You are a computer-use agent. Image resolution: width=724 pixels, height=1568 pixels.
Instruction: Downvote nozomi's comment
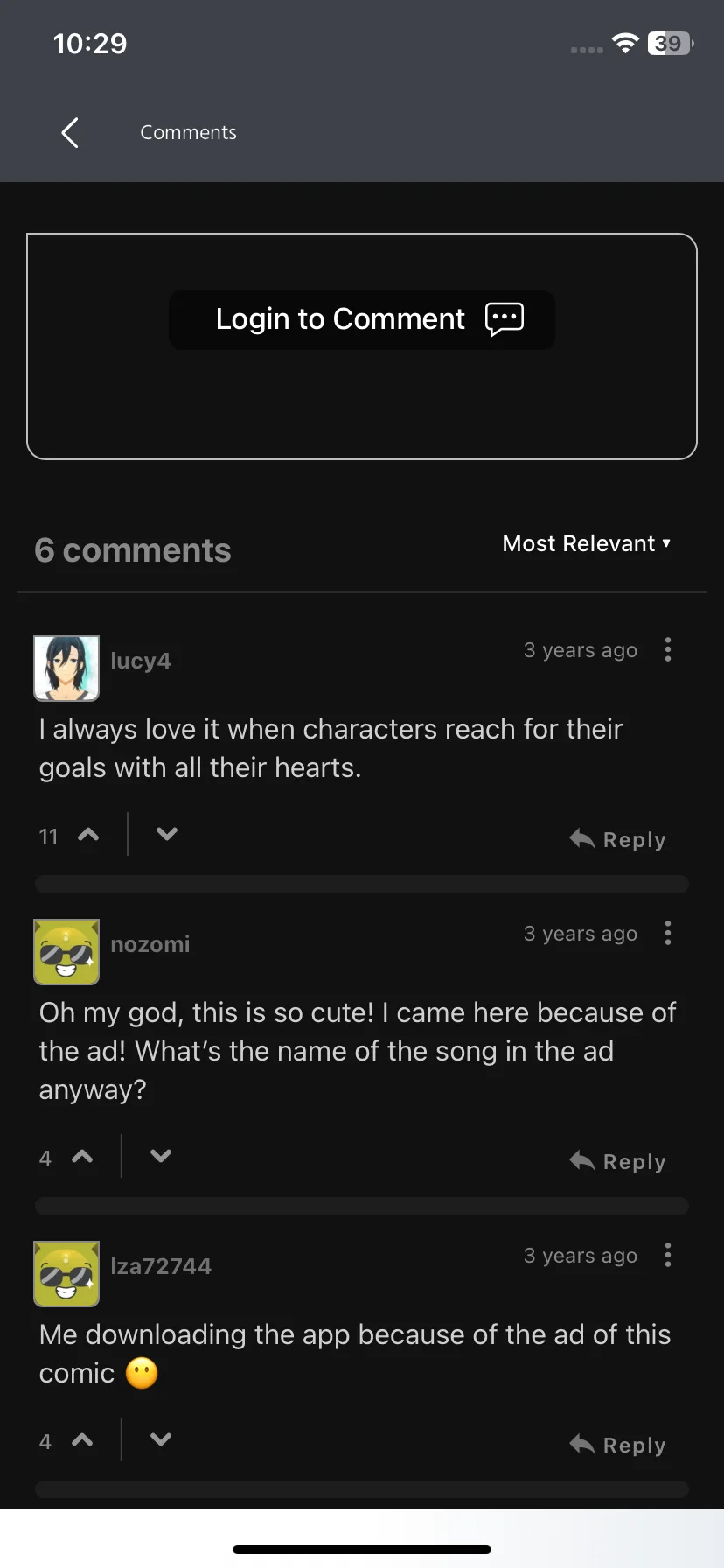(x=161, y=1156)
